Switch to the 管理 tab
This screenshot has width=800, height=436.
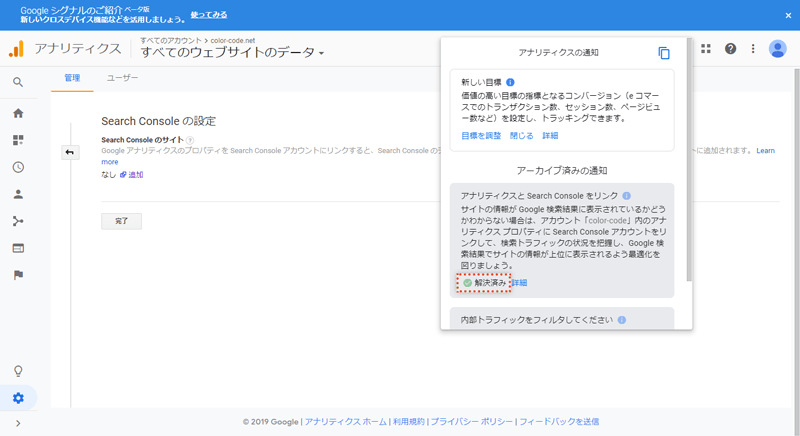click(72, 78)
